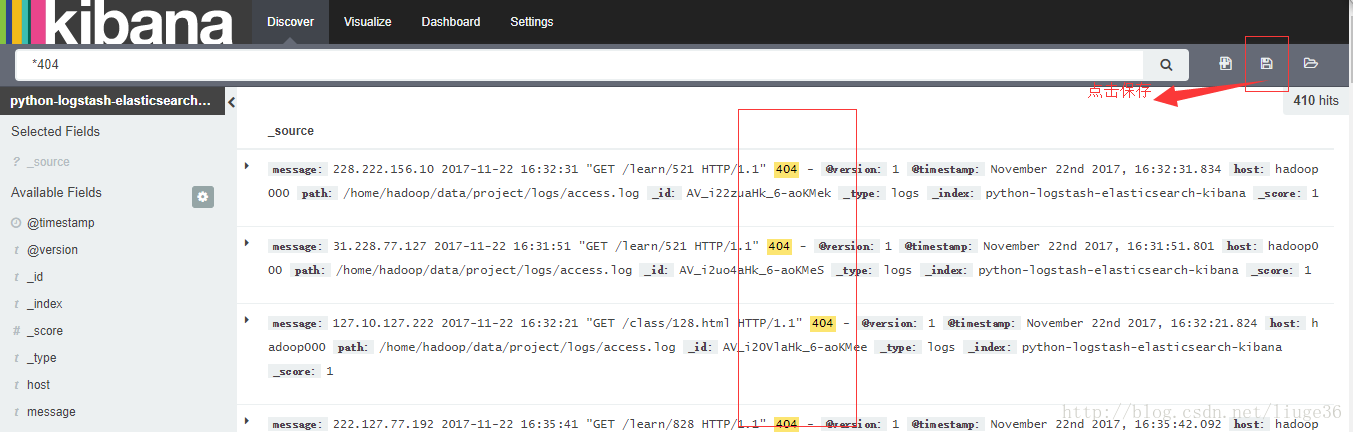Click the text type icon beside @version
1353x432 pixels.
pyautogui.click(x=16, y=250)
